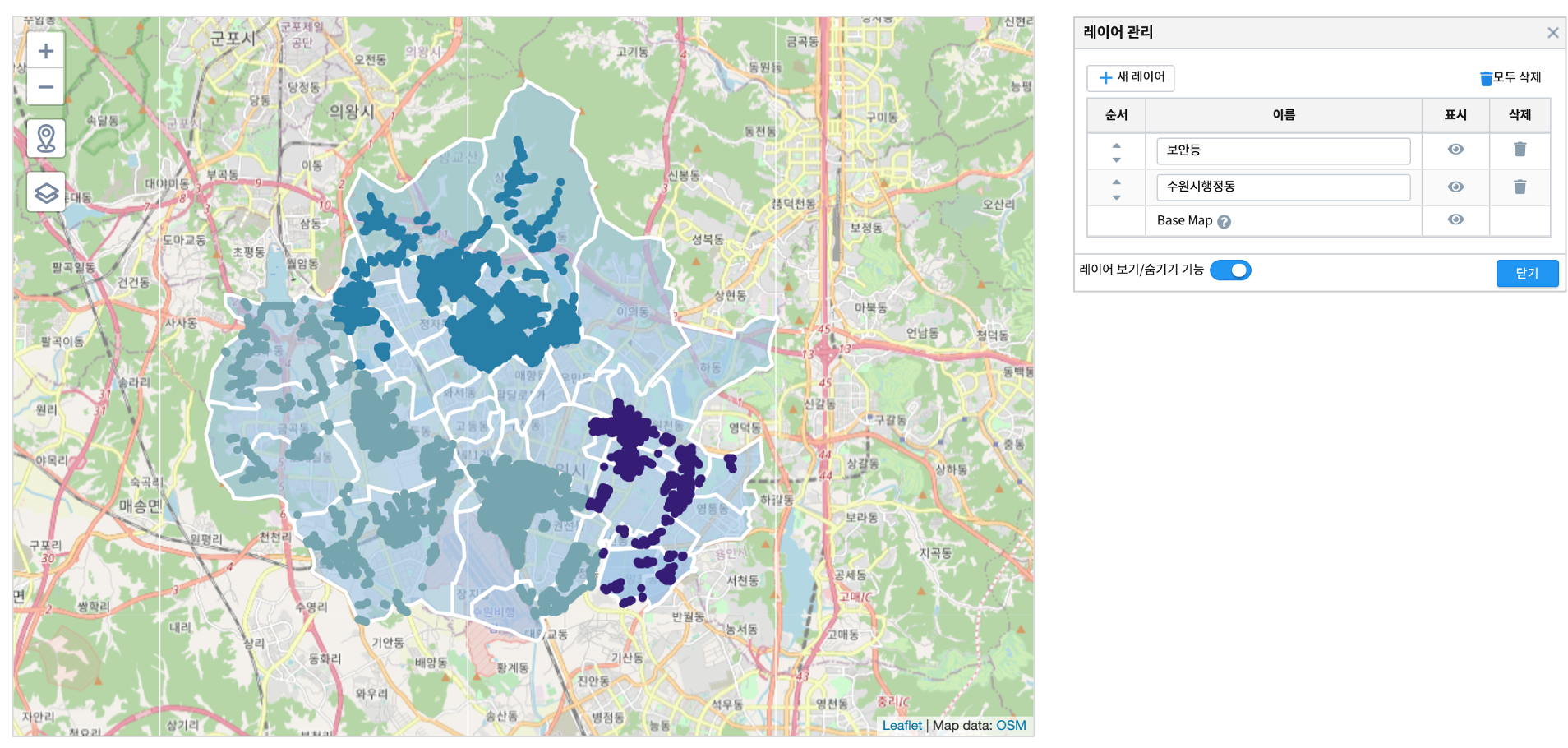This screenshot has height=748, width=1568.
Task: Edit the 수원시행정동 layer name field
Action: click(x=1283, y=187)
